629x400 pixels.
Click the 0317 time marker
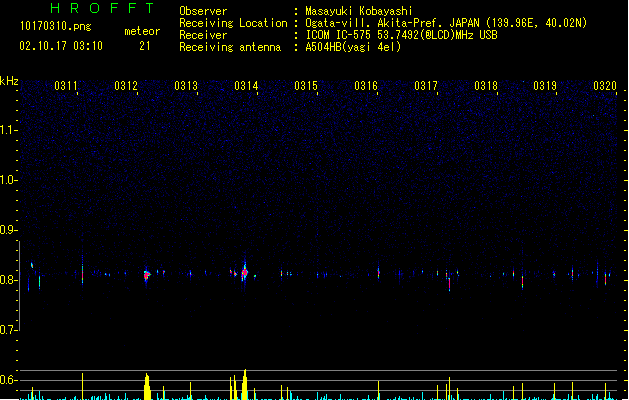(426, 86)
